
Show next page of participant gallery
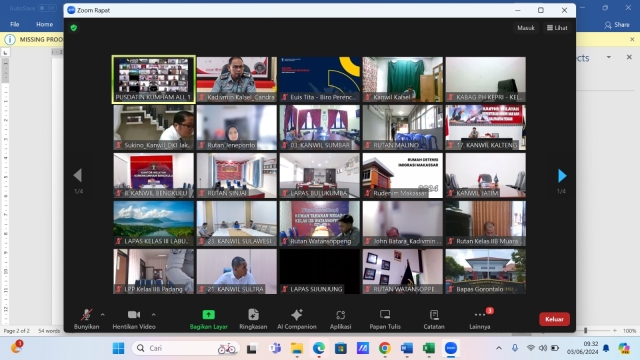[x=562, y=176]
